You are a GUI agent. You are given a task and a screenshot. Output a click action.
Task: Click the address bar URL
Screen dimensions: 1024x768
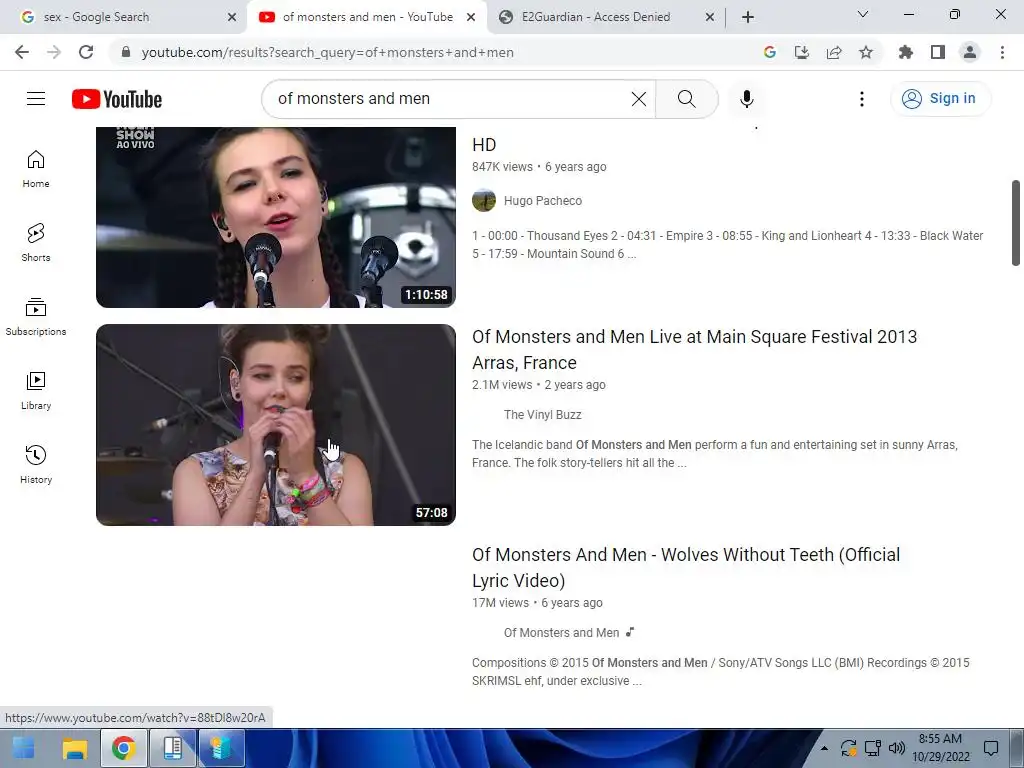pyautogui.click(x=328, y=52)
